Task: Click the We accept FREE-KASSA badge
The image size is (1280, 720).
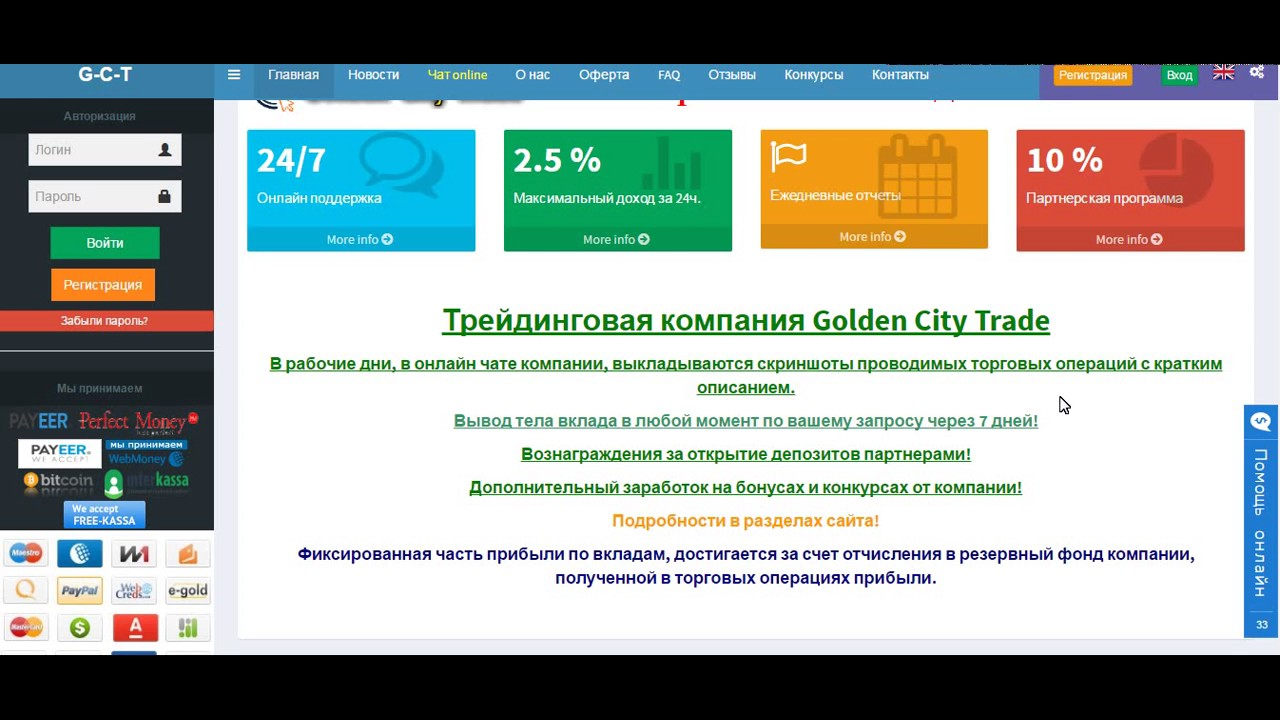Action: click(104, 515)
